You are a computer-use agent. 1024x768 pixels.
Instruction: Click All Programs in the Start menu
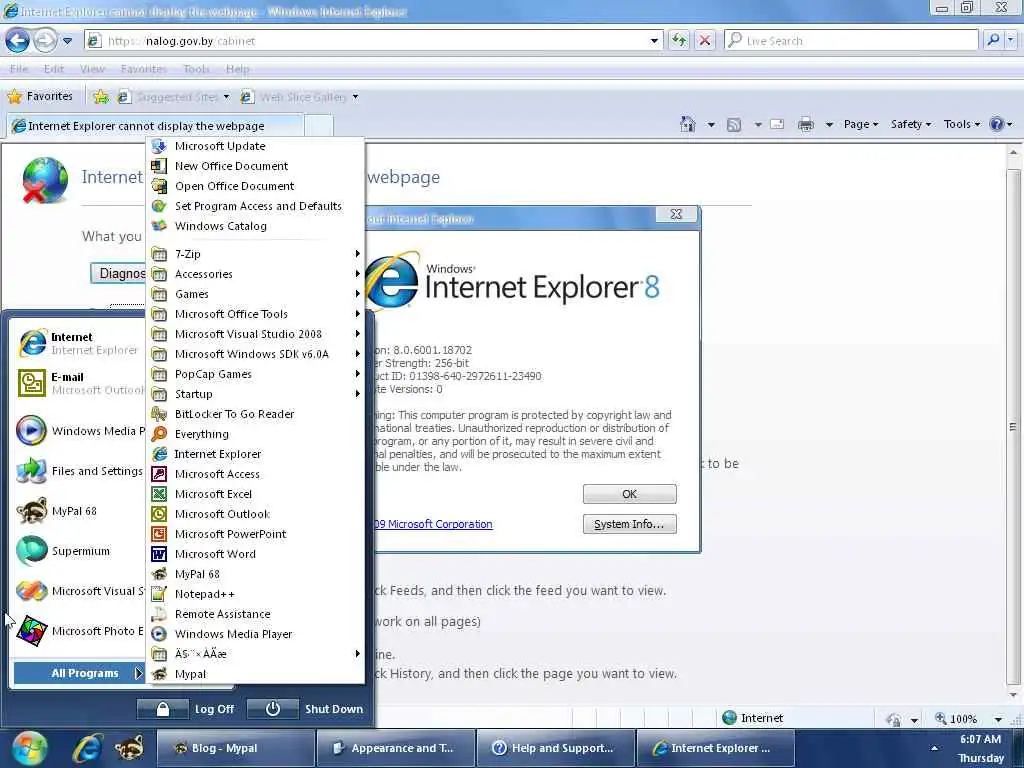(x=78, y=673)
